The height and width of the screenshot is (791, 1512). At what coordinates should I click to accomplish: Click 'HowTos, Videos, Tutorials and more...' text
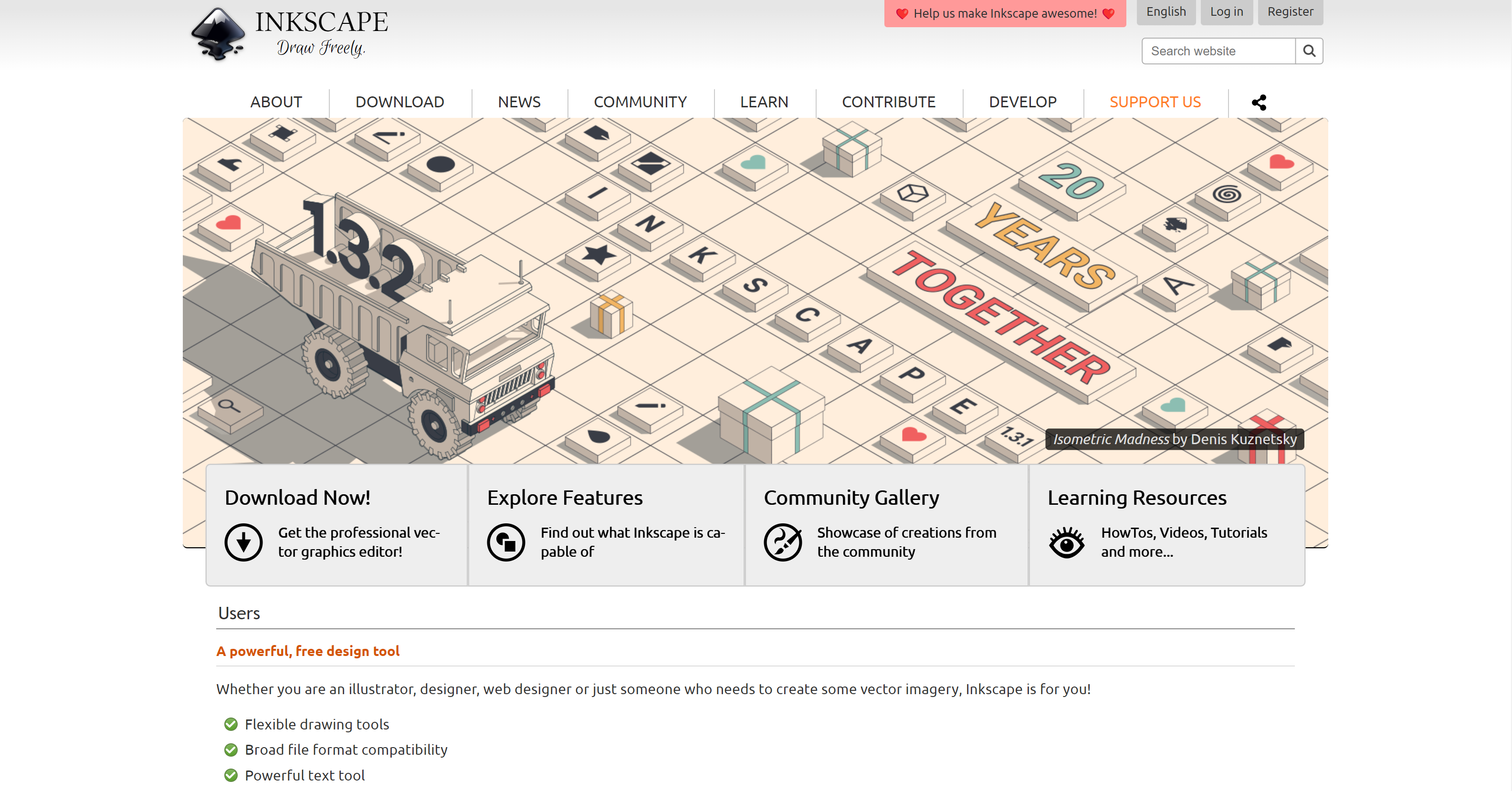click(x=1184, y=542)
